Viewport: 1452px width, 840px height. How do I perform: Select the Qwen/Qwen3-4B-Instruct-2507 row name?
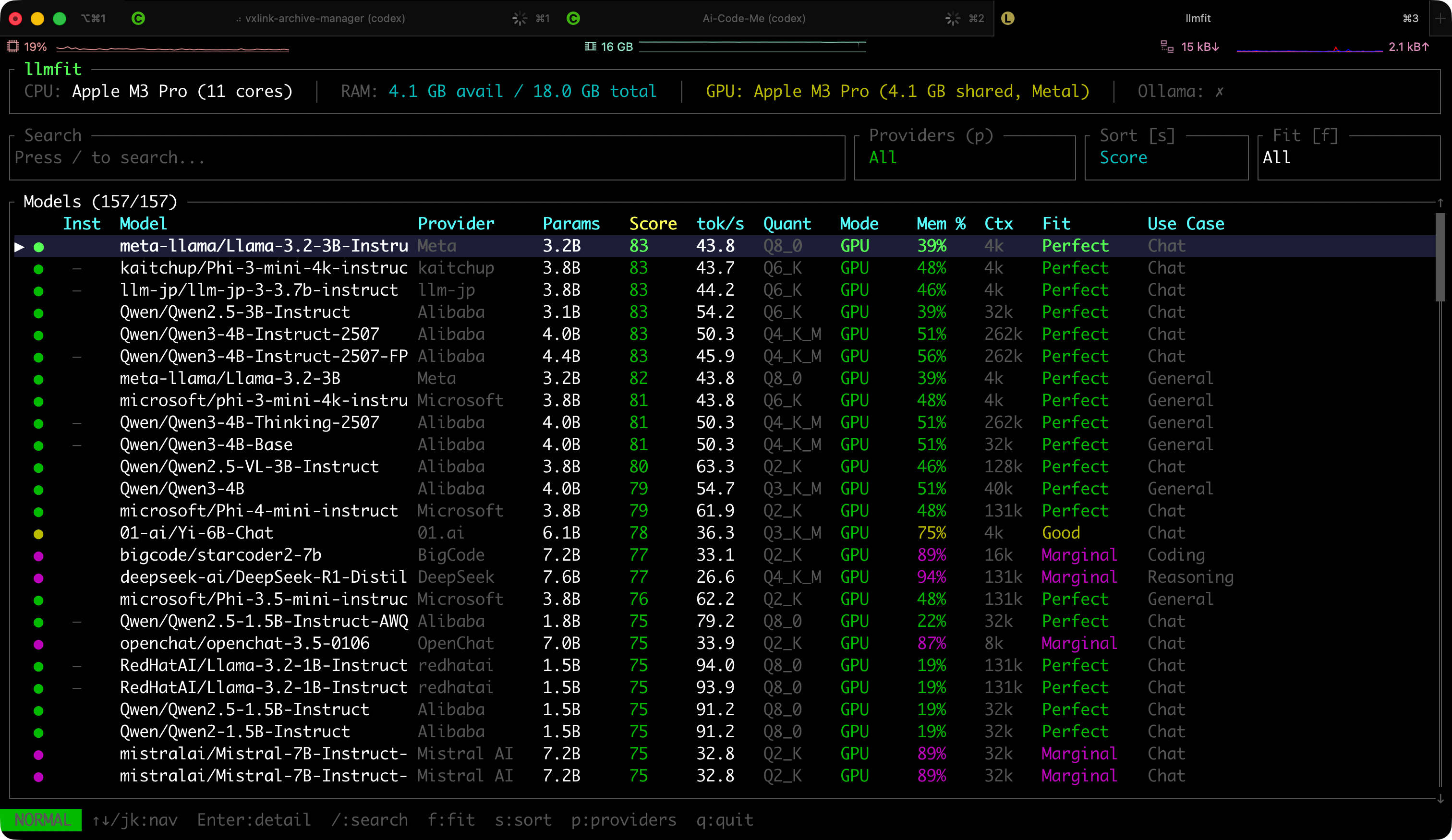250,334
